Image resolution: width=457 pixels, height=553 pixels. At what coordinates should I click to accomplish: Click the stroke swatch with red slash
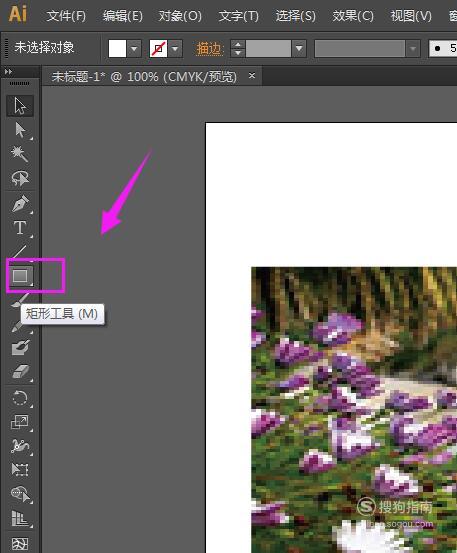coord(158,48)
